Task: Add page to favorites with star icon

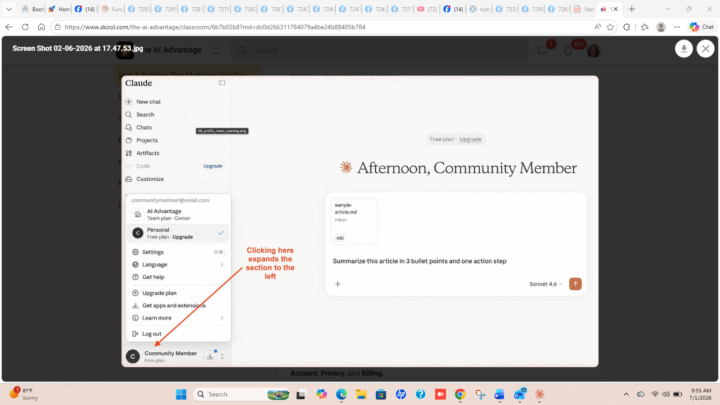Action: click(610, 27)
